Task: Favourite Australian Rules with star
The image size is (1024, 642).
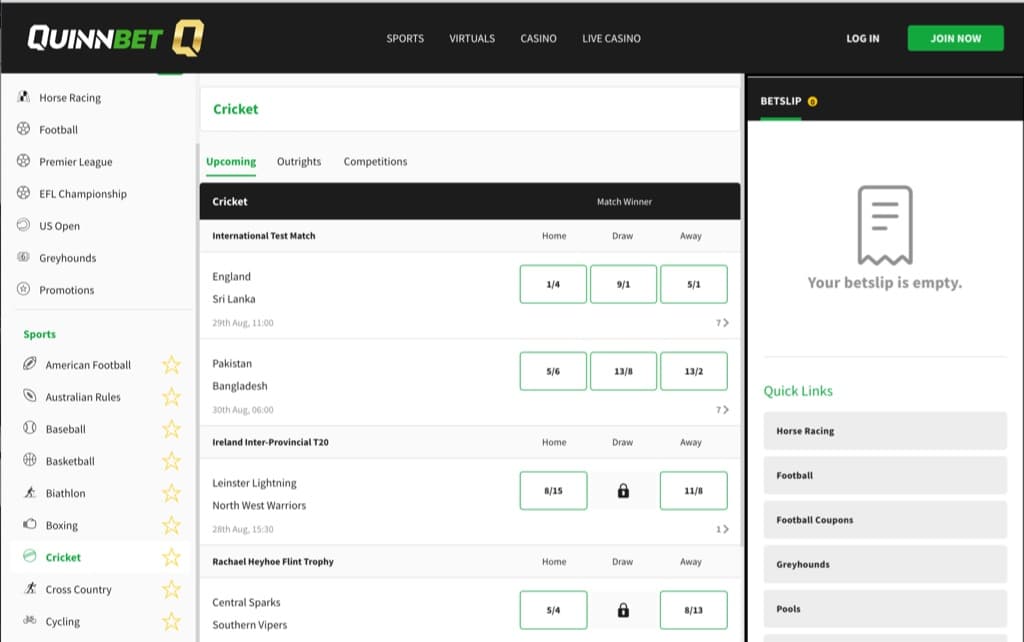Action: (171, 396)
